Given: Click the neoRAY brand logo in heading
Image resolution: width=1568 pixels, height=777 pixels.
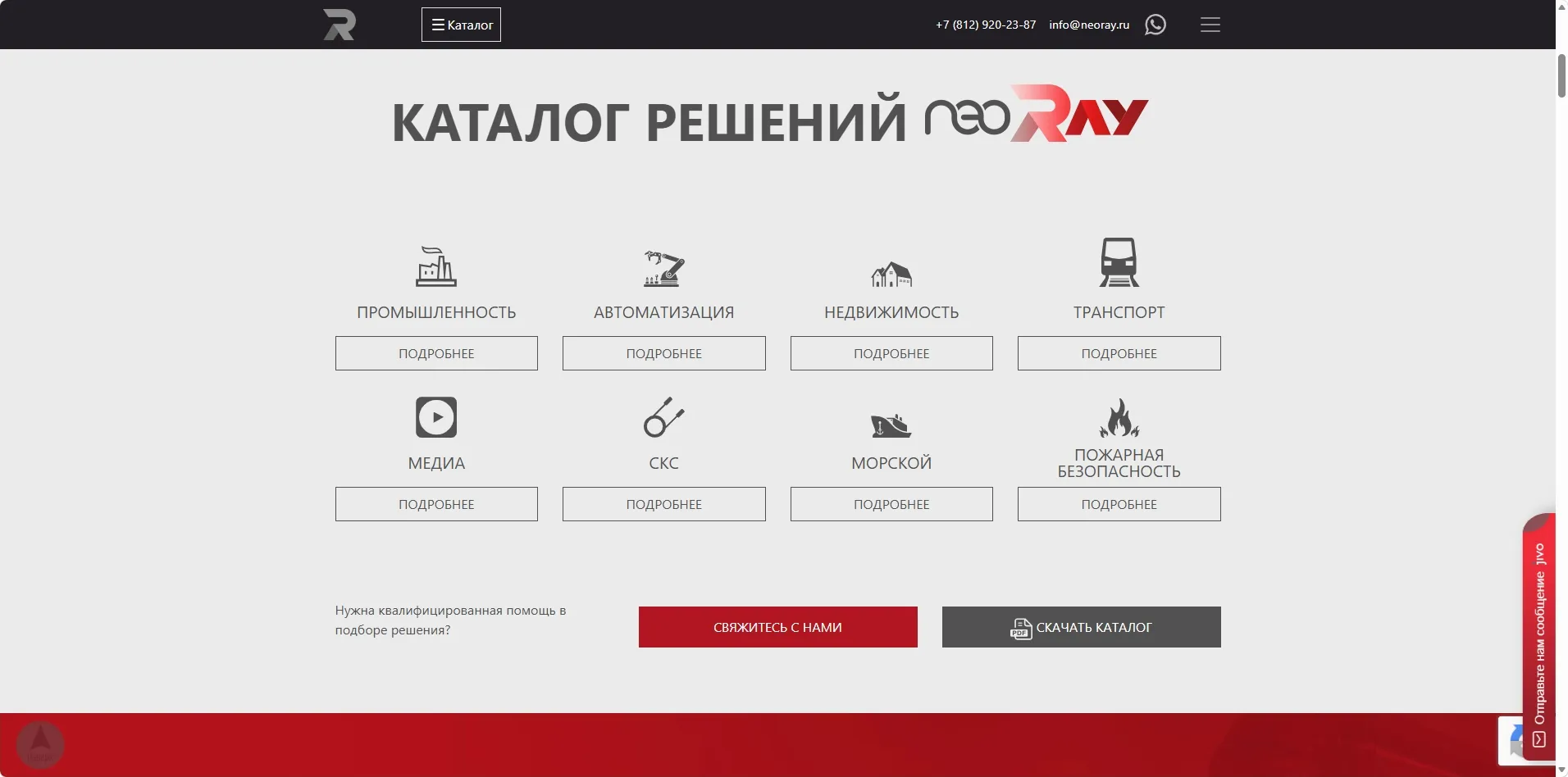Looking at the screenshot, I should click(x=1037, y=114).
